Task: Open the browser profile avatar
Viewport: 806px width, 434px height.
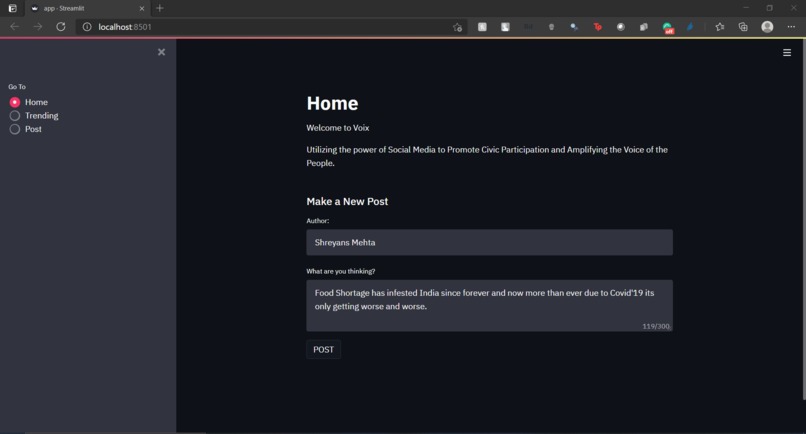Action: pyautogui.click(x=767, y=27)
